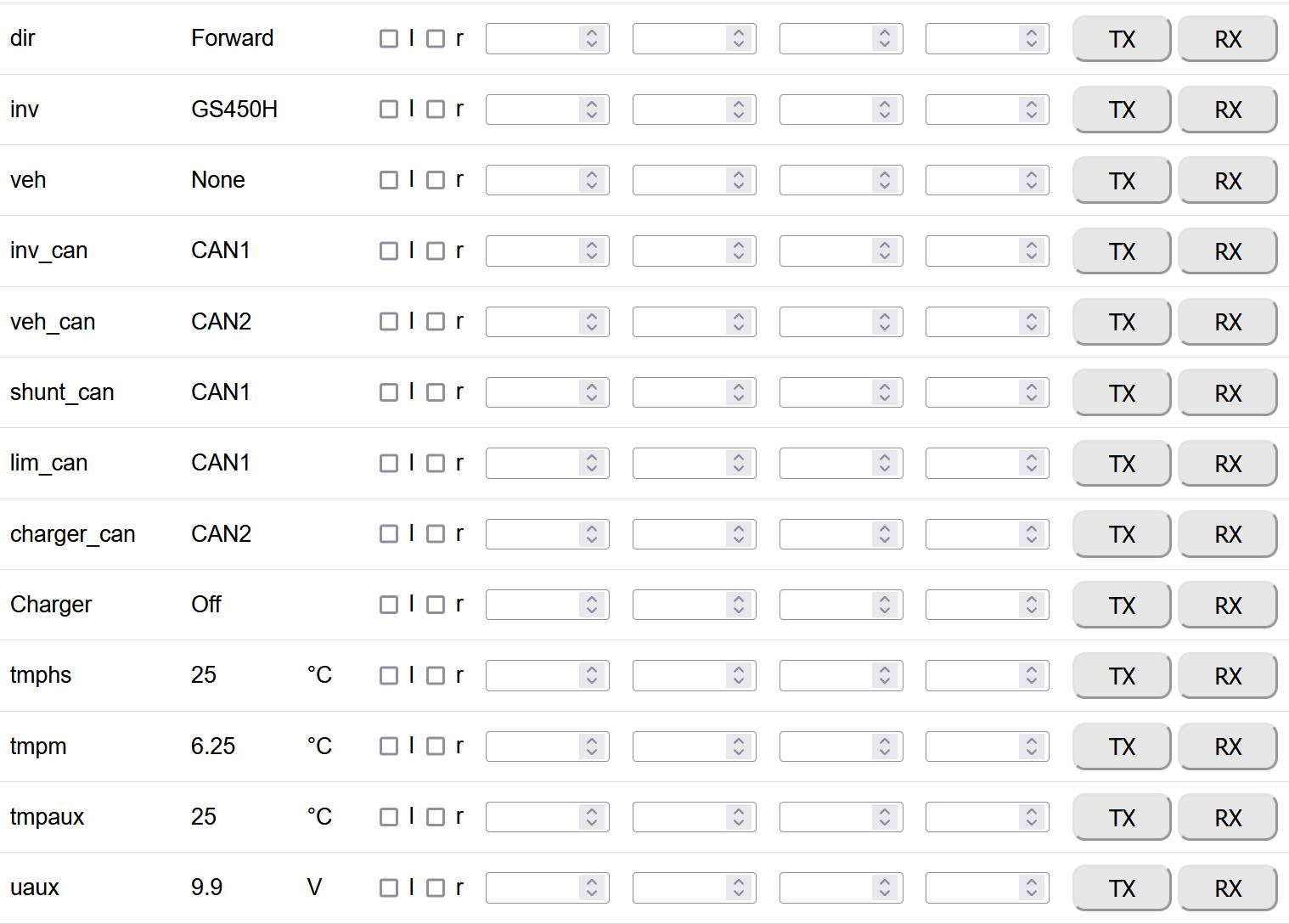Screen dimensions: 1289x924
Task: Tick the 'r' checkbox in the inv_can row
Action: (436, 251)
